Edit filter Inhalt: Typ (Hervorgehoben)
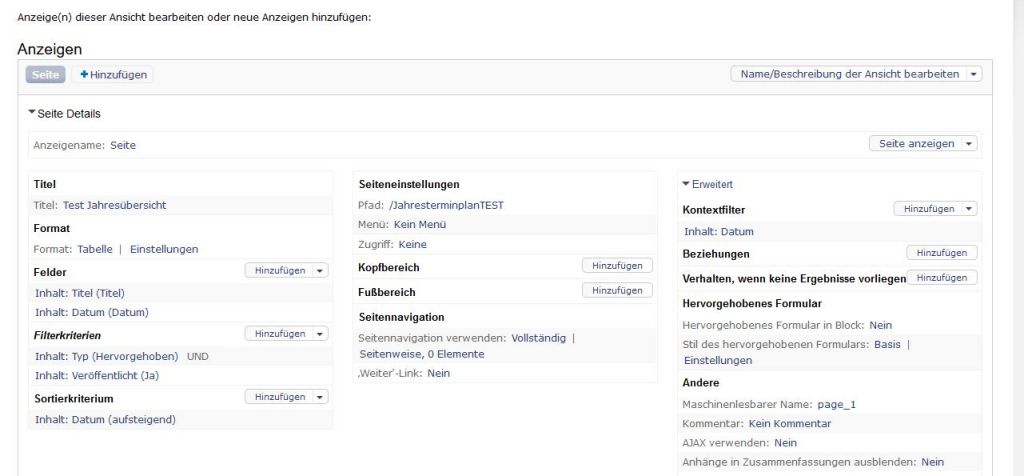1024x476 pixels. (106, 356)
